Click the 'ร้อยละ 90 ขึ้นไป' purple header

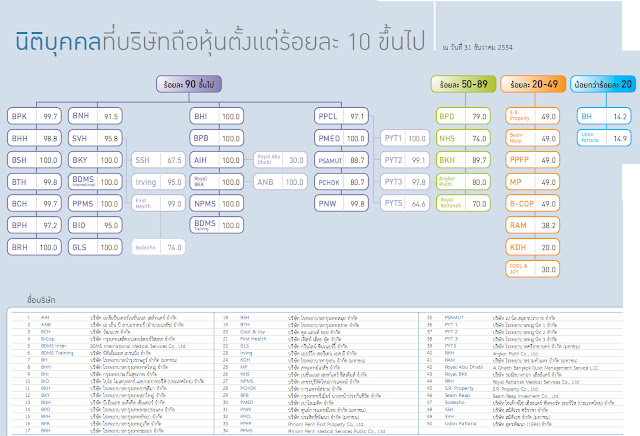(189, 84)
